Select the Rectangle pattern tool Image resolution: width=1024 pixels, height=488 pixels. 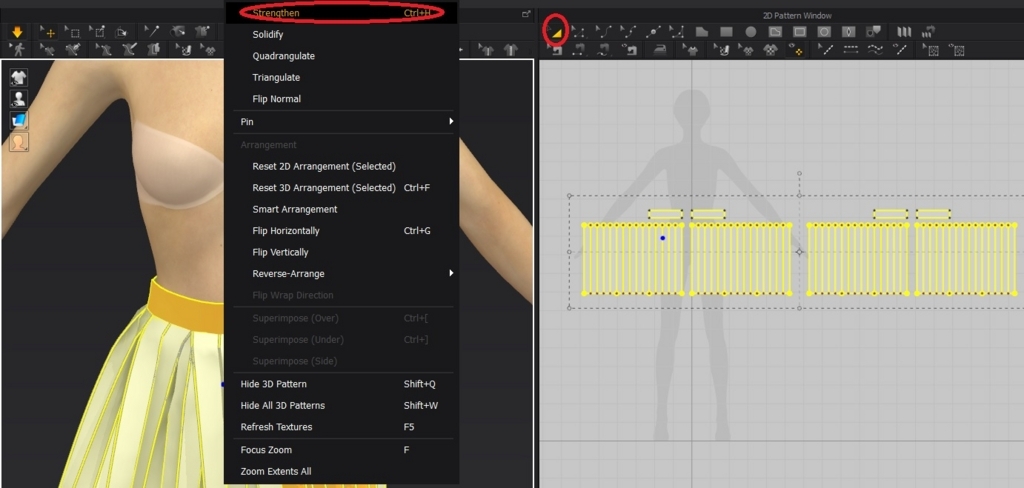(x=726, y=32)
